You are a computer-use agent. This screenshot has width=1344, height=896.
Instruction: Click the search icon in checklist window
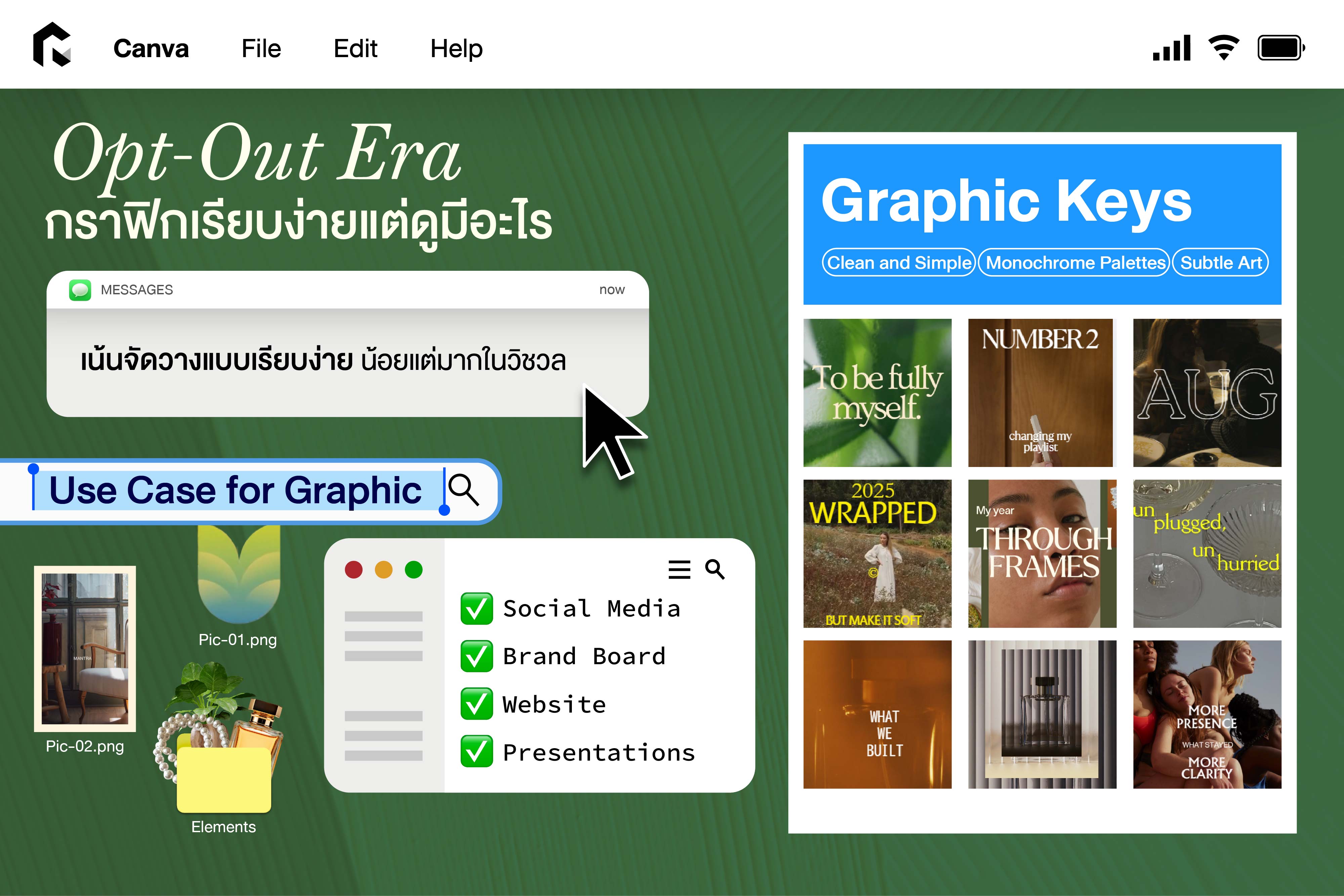pyautogui.click(x=715, y=570)
